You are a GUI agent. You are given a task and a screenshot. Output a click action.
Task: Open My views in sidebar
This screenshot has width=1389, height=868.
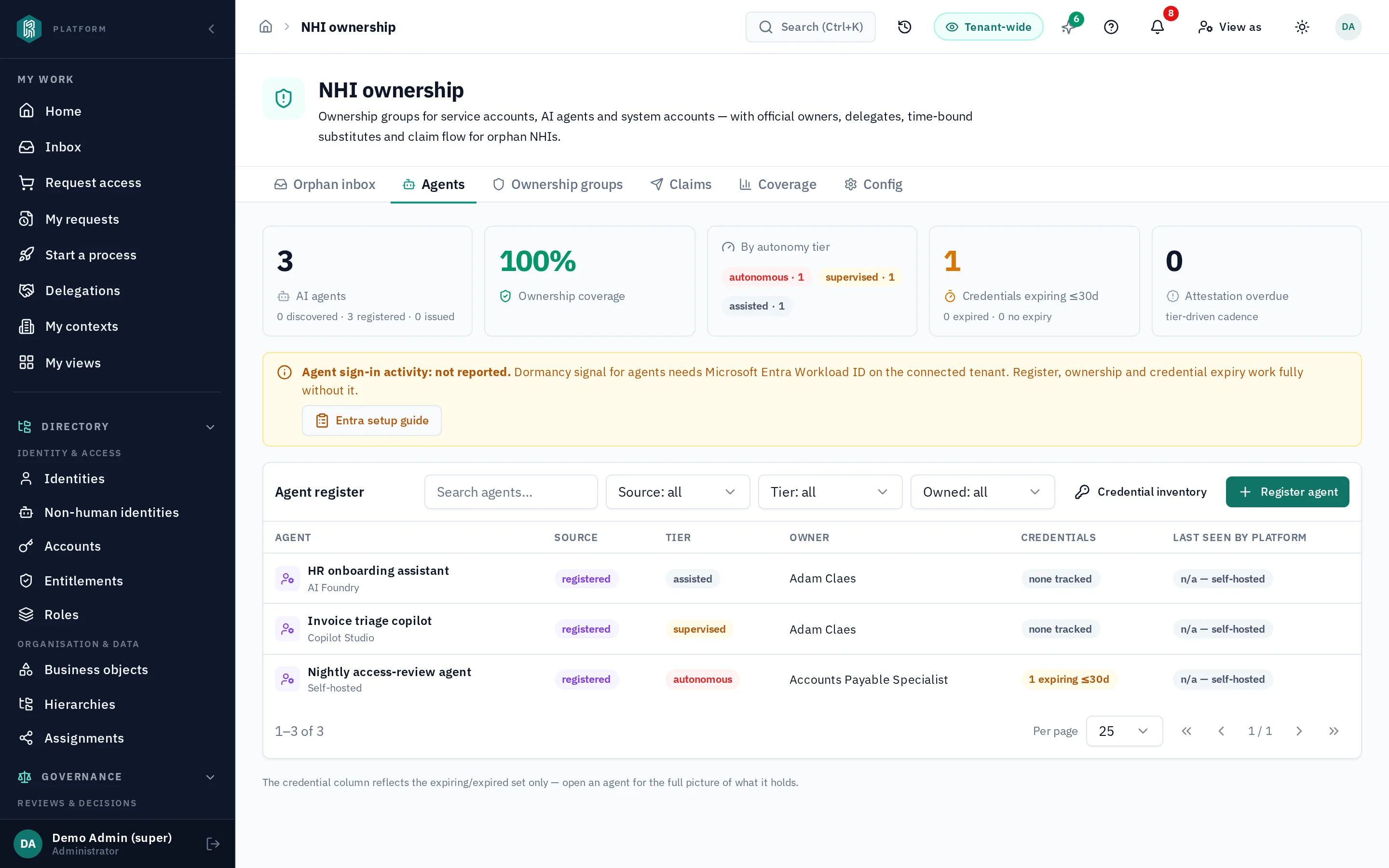(117, 363)
